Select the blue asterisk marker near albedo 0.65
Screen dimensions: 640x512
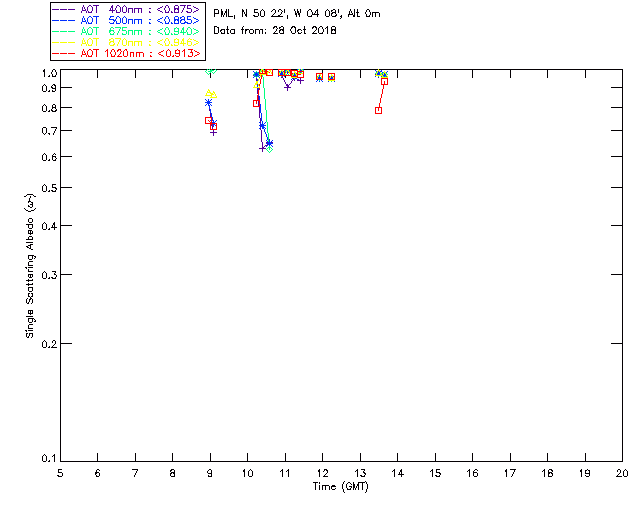click(x=269, y=143)
